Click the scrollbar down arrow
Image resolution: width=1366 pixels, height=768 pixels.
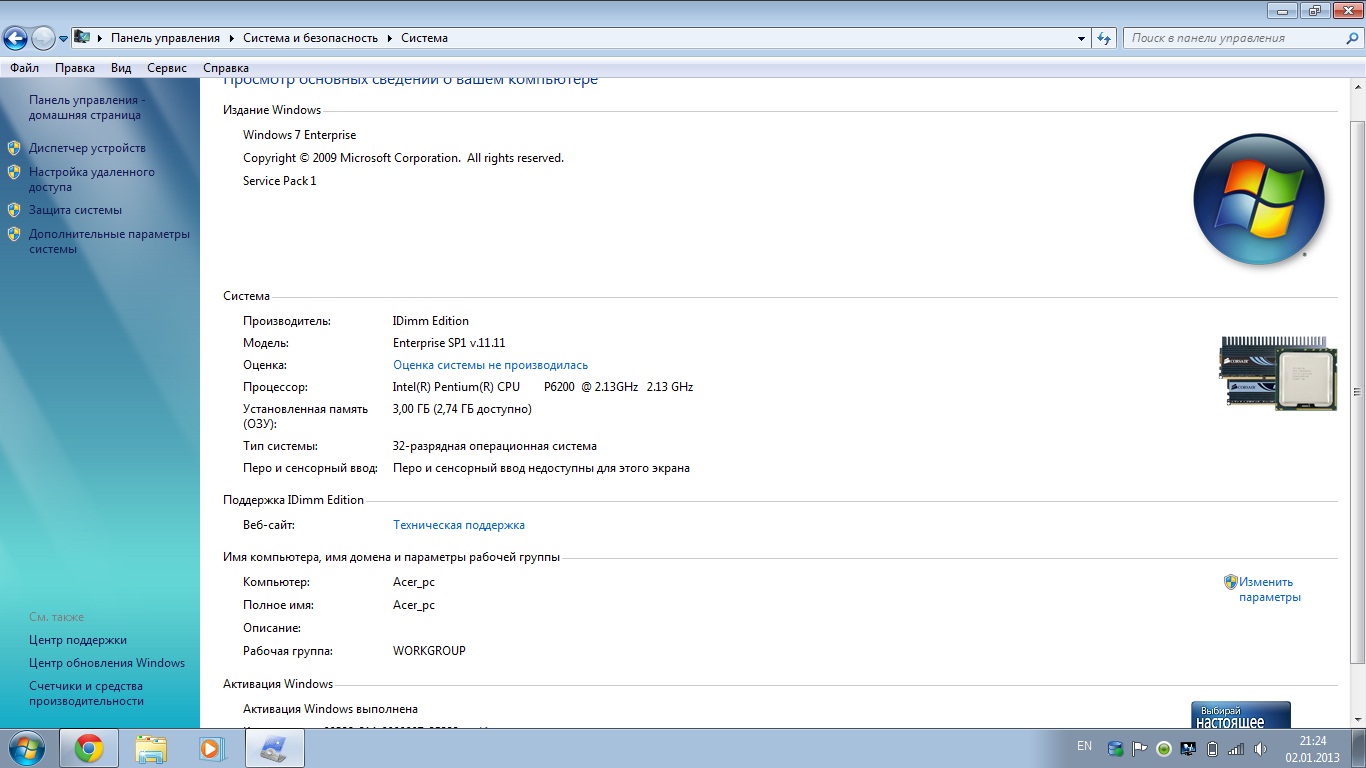(x=1357, y=718)
